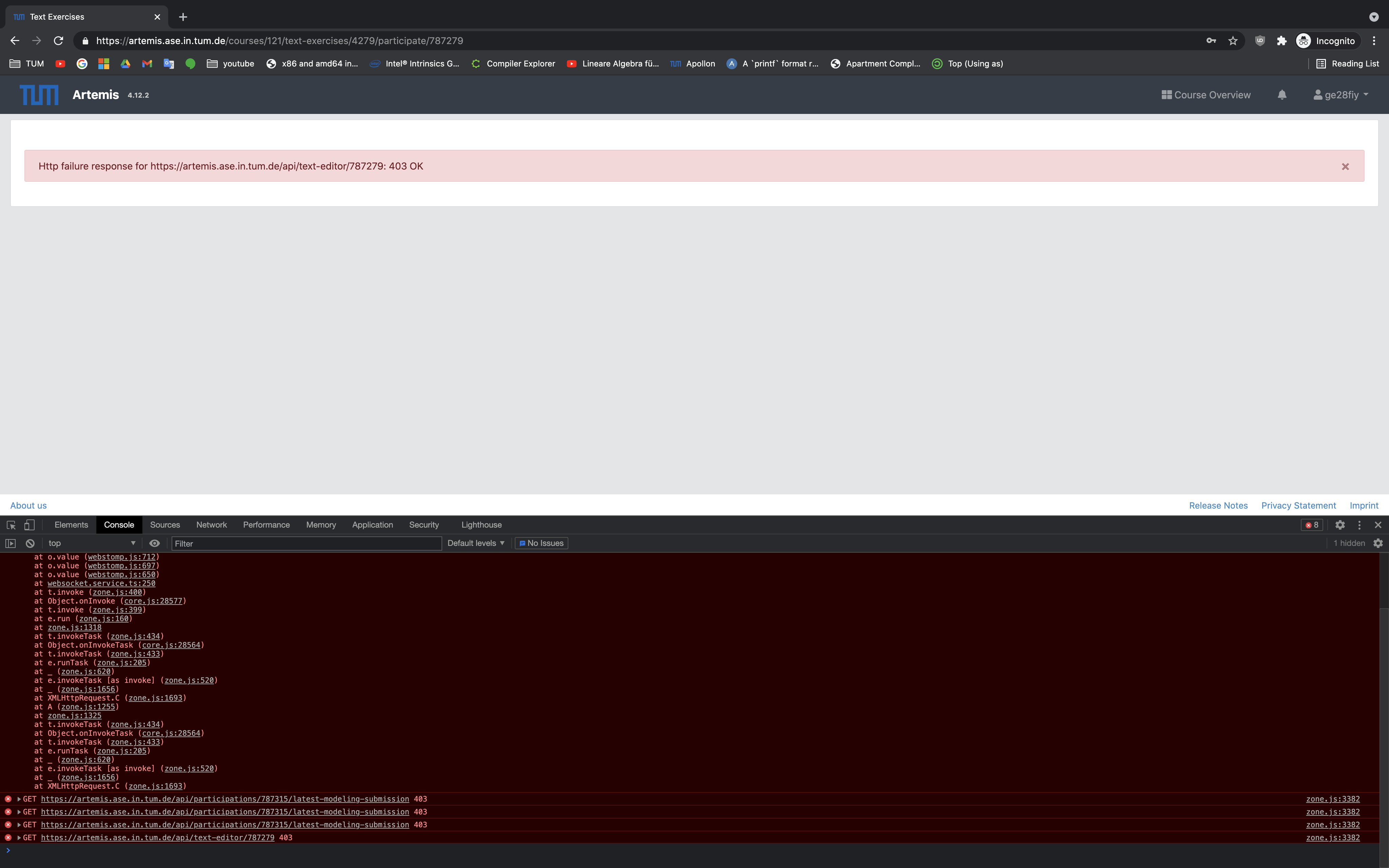The height and width of the screenshot is (868, 1389).
Task: Open the Gmail bookmark icon
Action: [x=147, y=64]
